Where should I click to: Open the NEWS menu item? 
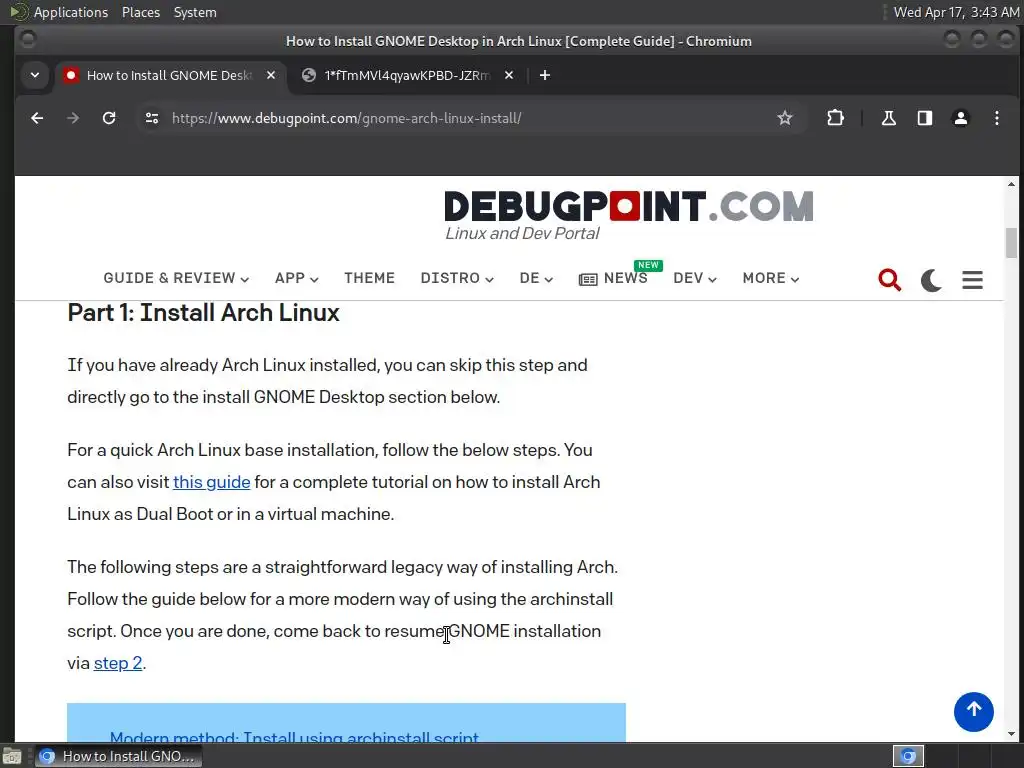point(613,278)
